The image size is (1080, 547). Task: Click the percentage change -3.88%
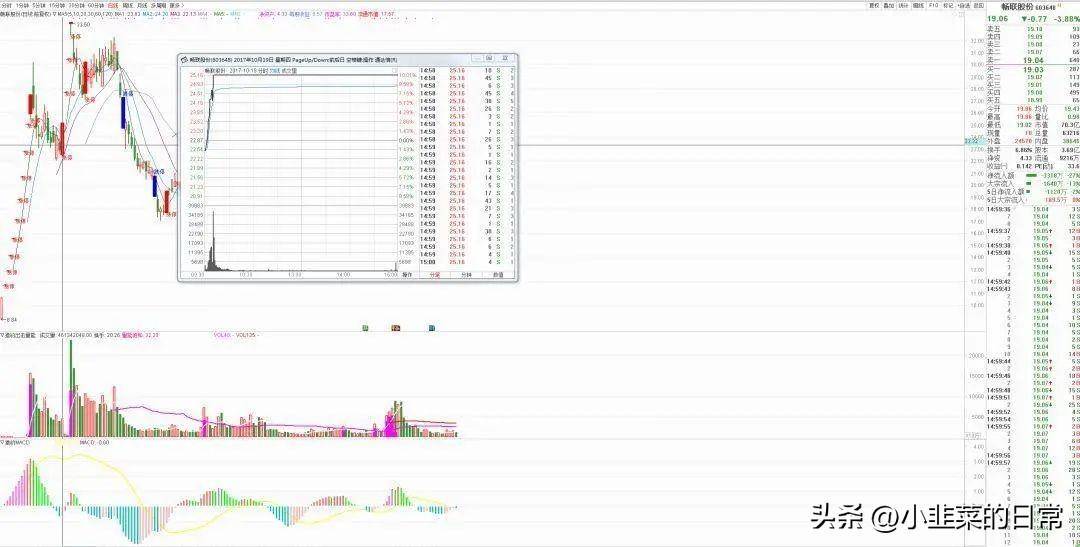click(1065, 19)
